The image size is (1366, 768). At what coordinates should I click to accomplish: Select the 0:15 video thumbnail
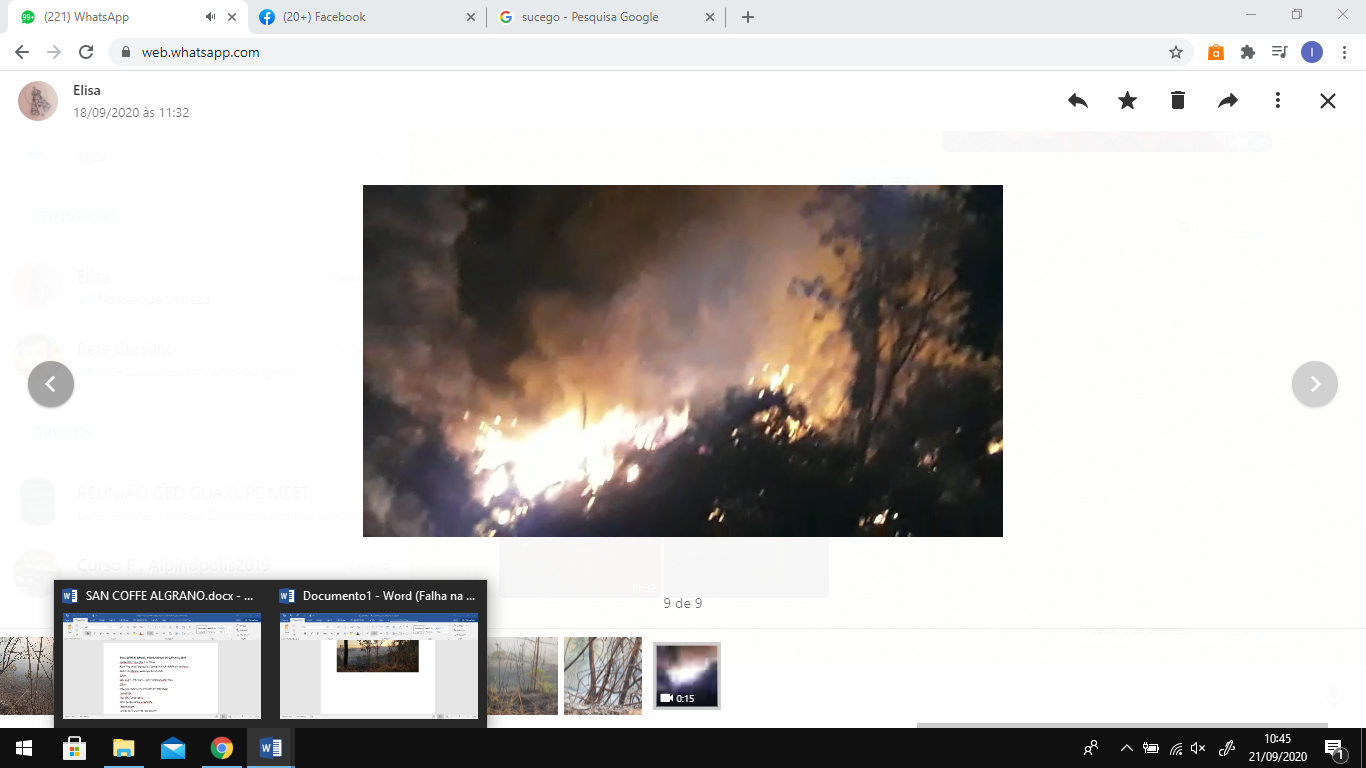tap(686, 675)
